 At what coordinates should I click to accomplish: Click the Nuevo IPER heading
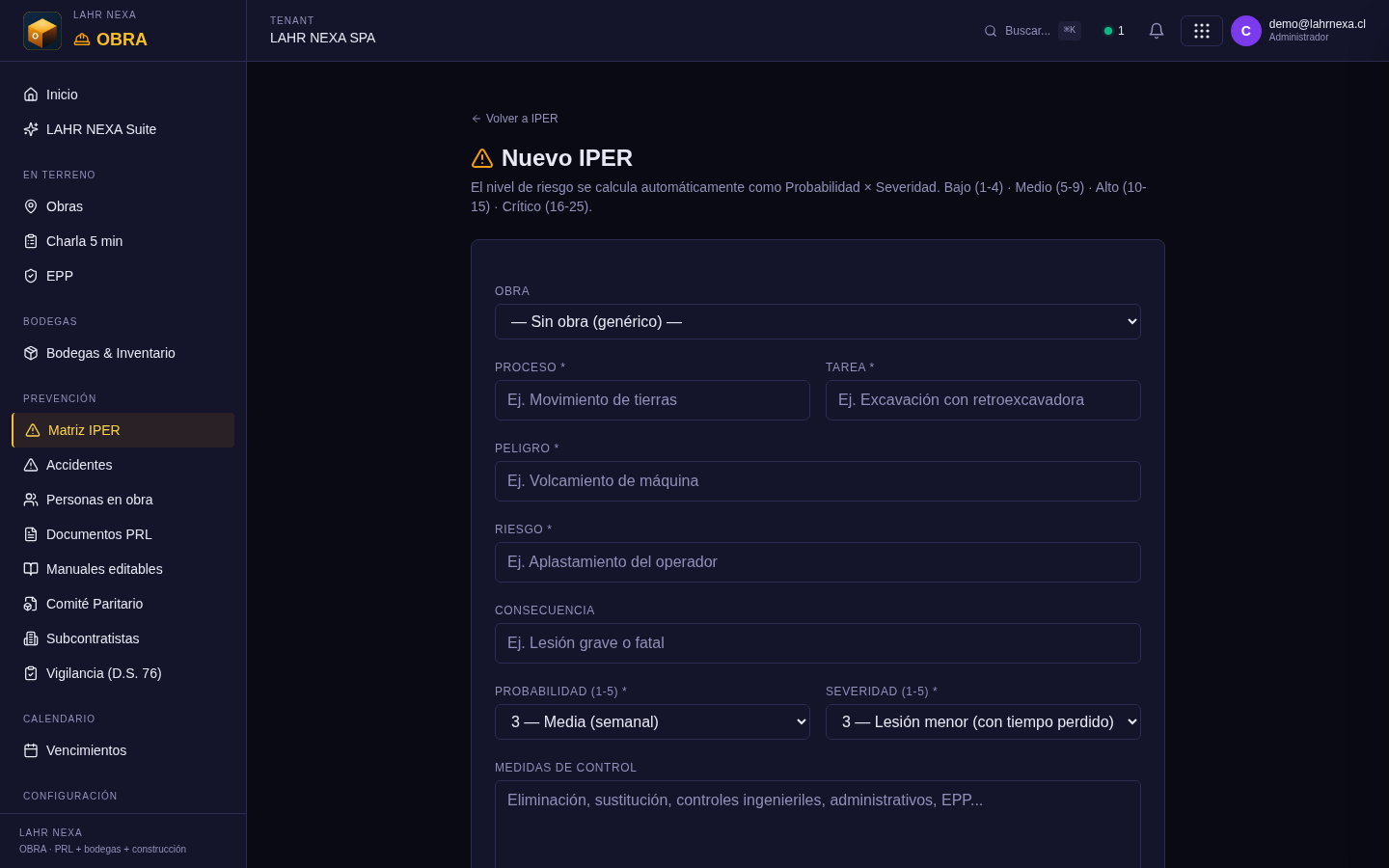(x=567, y=158)
